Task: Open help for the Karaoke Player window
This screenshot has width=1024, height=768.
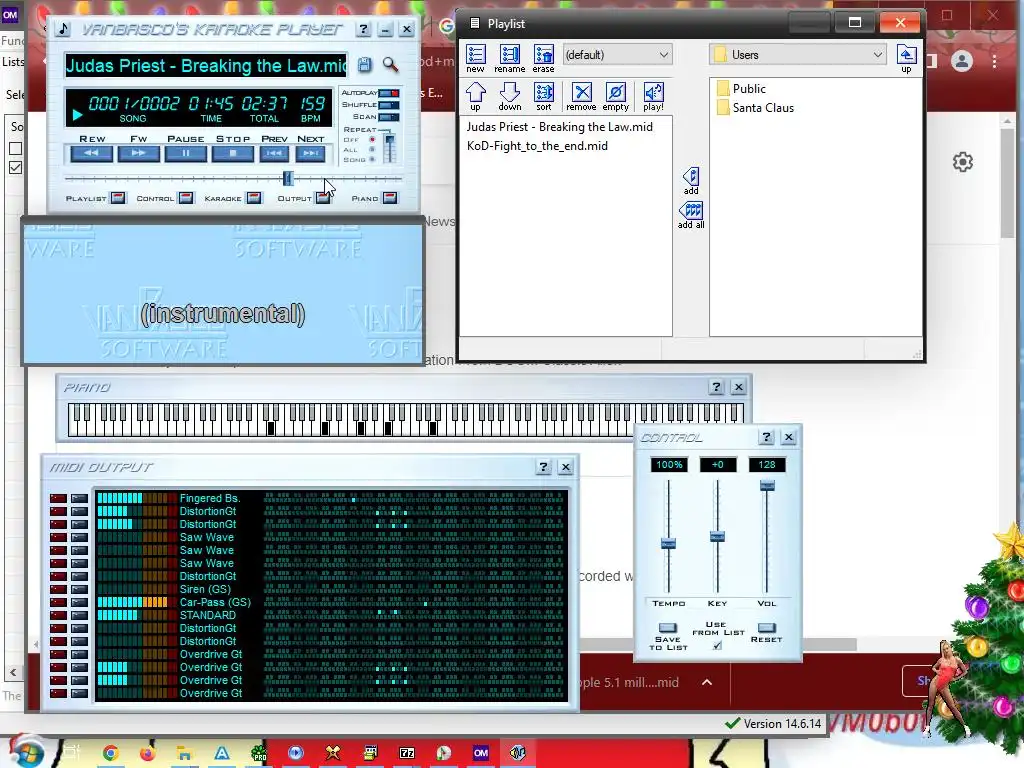Action: pyautogui.click(x=364, y=29)
